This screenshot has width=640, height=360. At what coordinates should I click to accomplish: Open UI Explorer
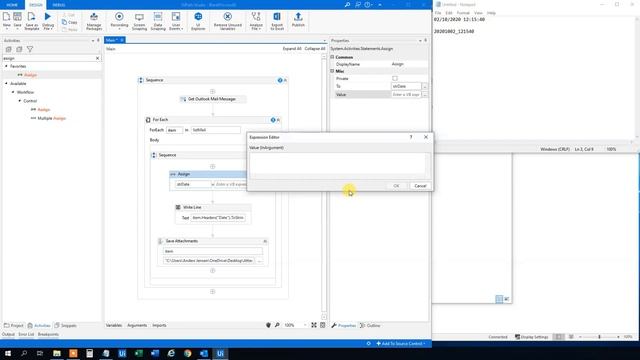198,20
